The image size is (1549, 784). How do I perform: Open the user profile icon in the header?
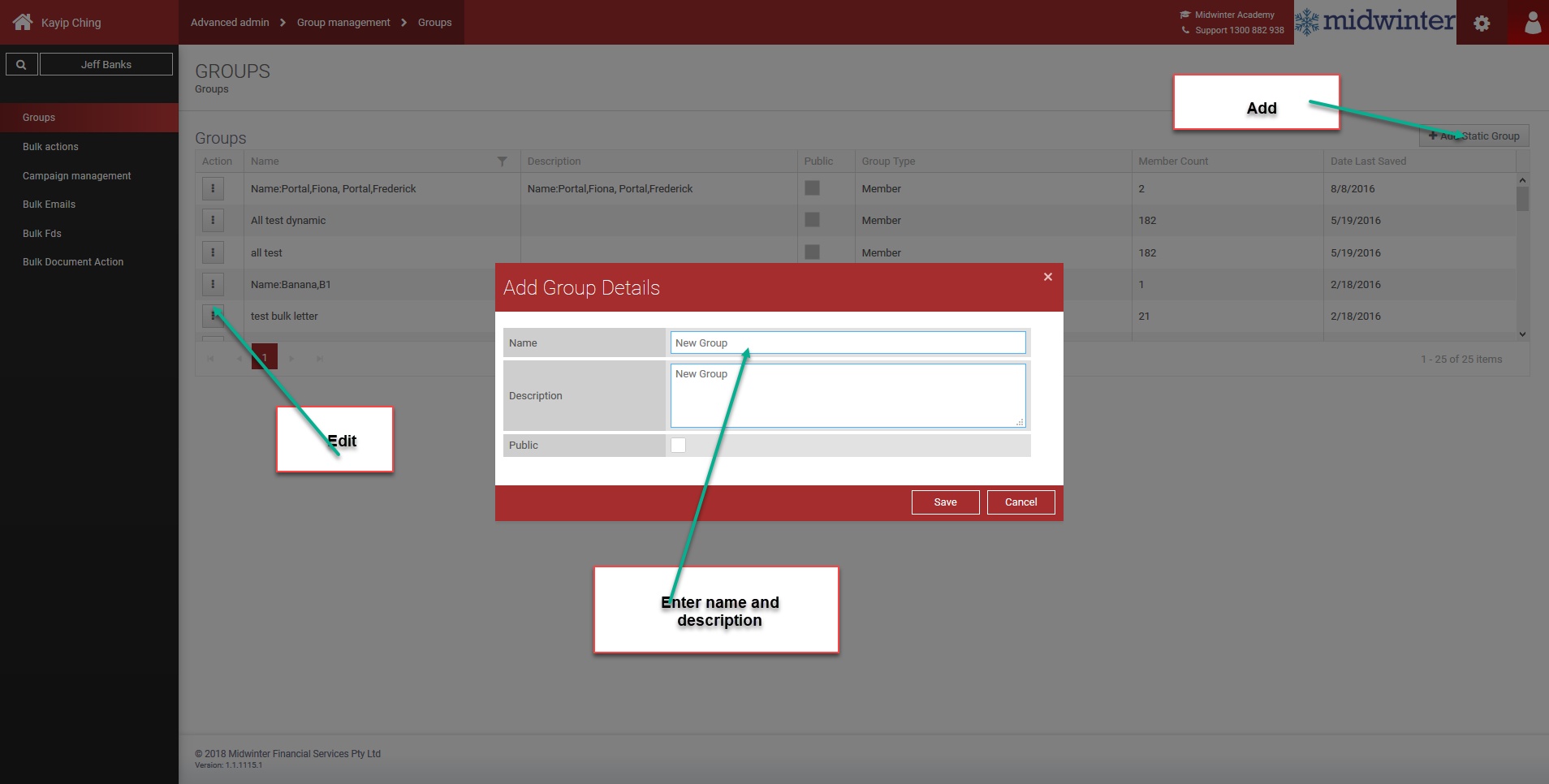pos(1532,23)
